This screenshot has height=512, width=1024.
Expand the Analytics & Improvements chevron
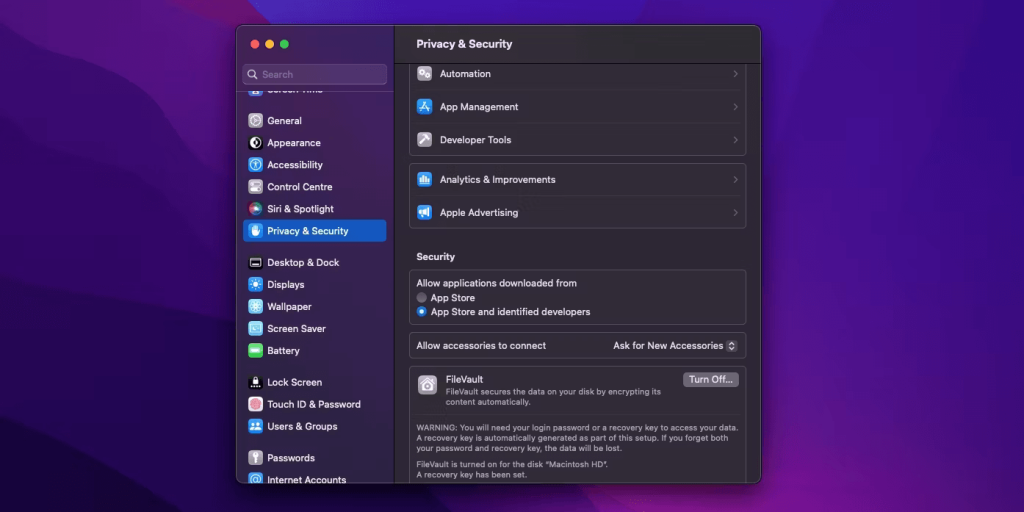[x=735, y=180]
